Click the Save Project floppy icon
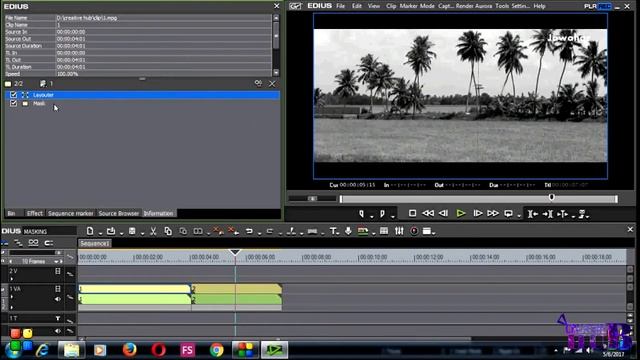This screenshot has width=640, height=360. pyautogui.click(x=132, y=231)
